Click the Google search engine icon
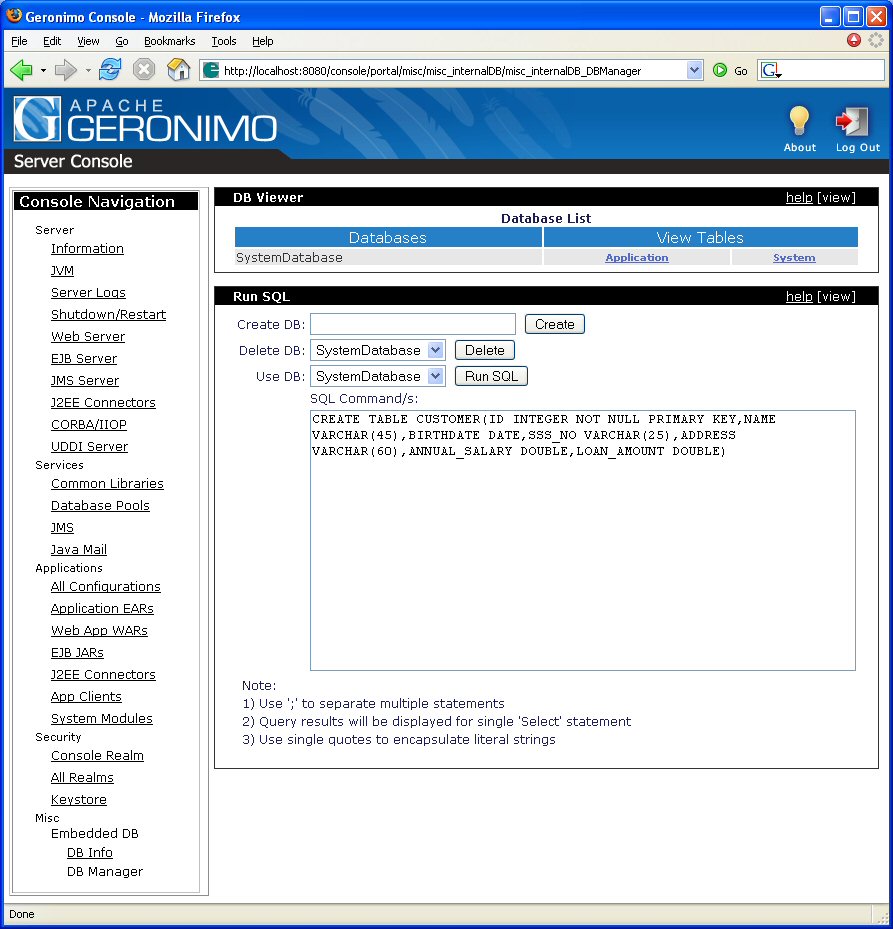893x929 pixels. click(771, 71)
